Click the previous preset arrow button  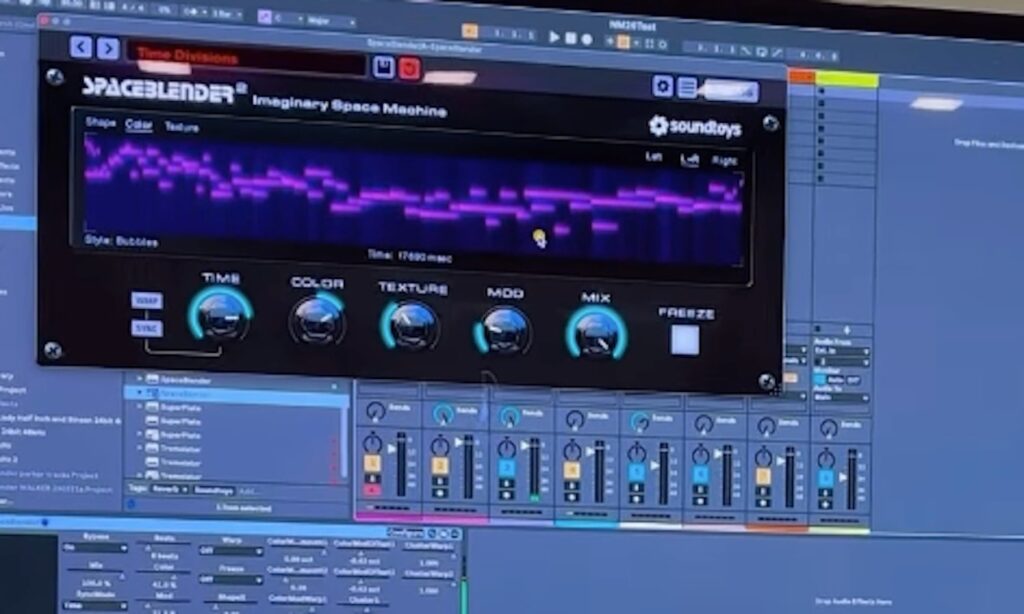coord(81,48)
